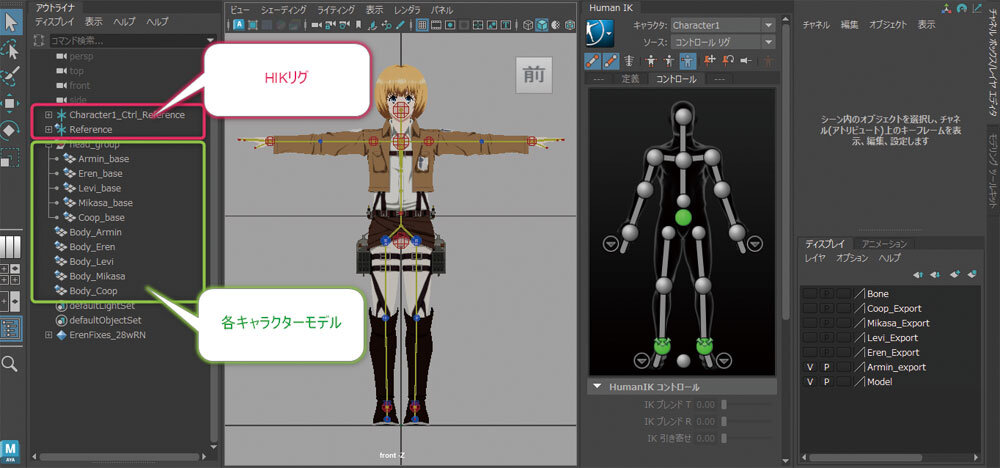Image resolution: width=1000 pixels, height=468 pixels.
Task: Select Mikasa_base node in outliner
Action: pos(105,203)
